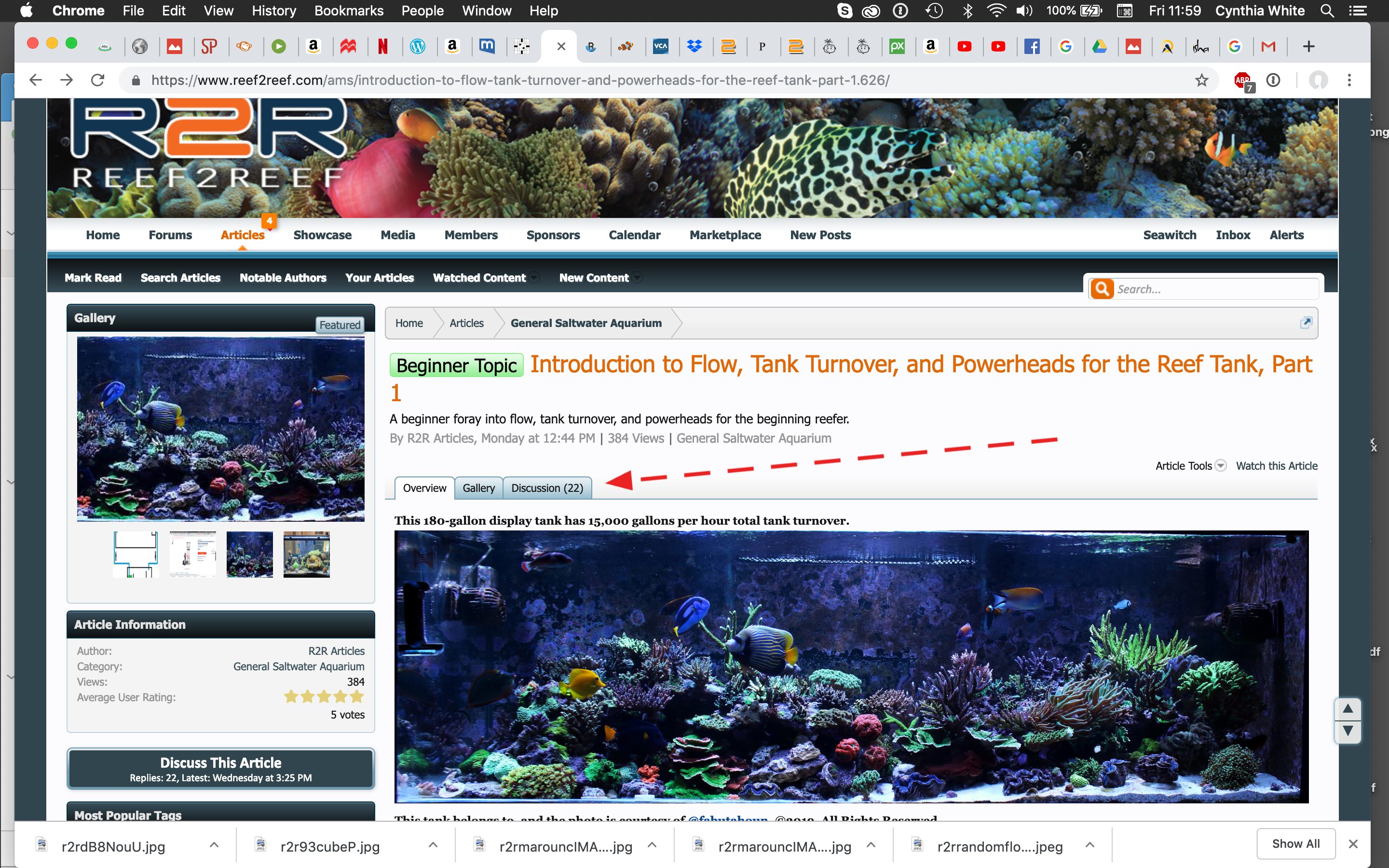Go to the Forums nav item
1389x868 pixels.
[170, 235]
